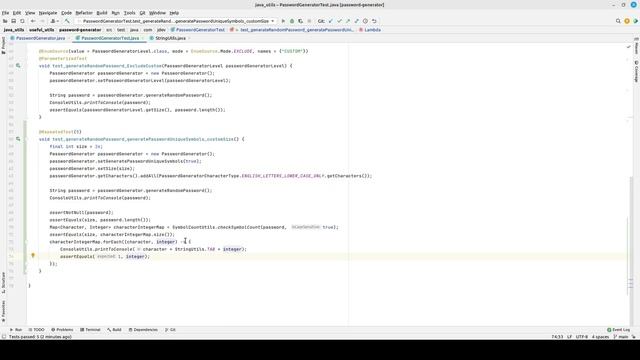This screenshot has height=360, width=640.
Task: Open the Window menu
Action: tap(157, 13)
